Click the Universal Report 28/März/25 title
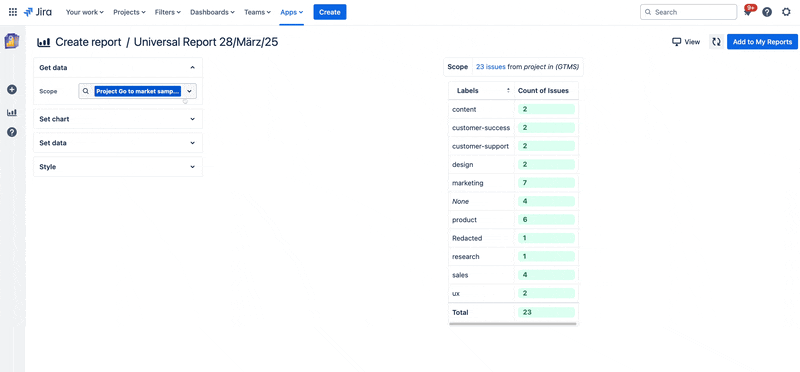The image size is (800, 372). pos(206,42)
